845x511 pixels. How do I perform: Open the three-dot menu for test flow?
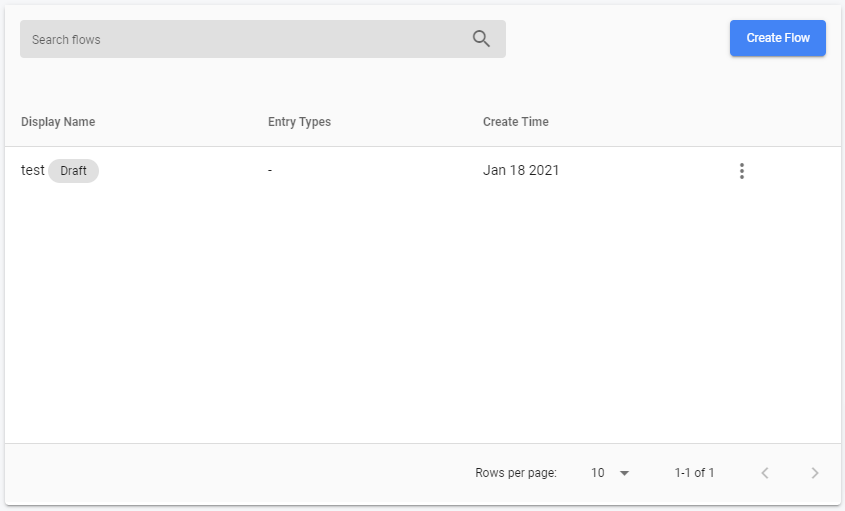tap(742, 171)
